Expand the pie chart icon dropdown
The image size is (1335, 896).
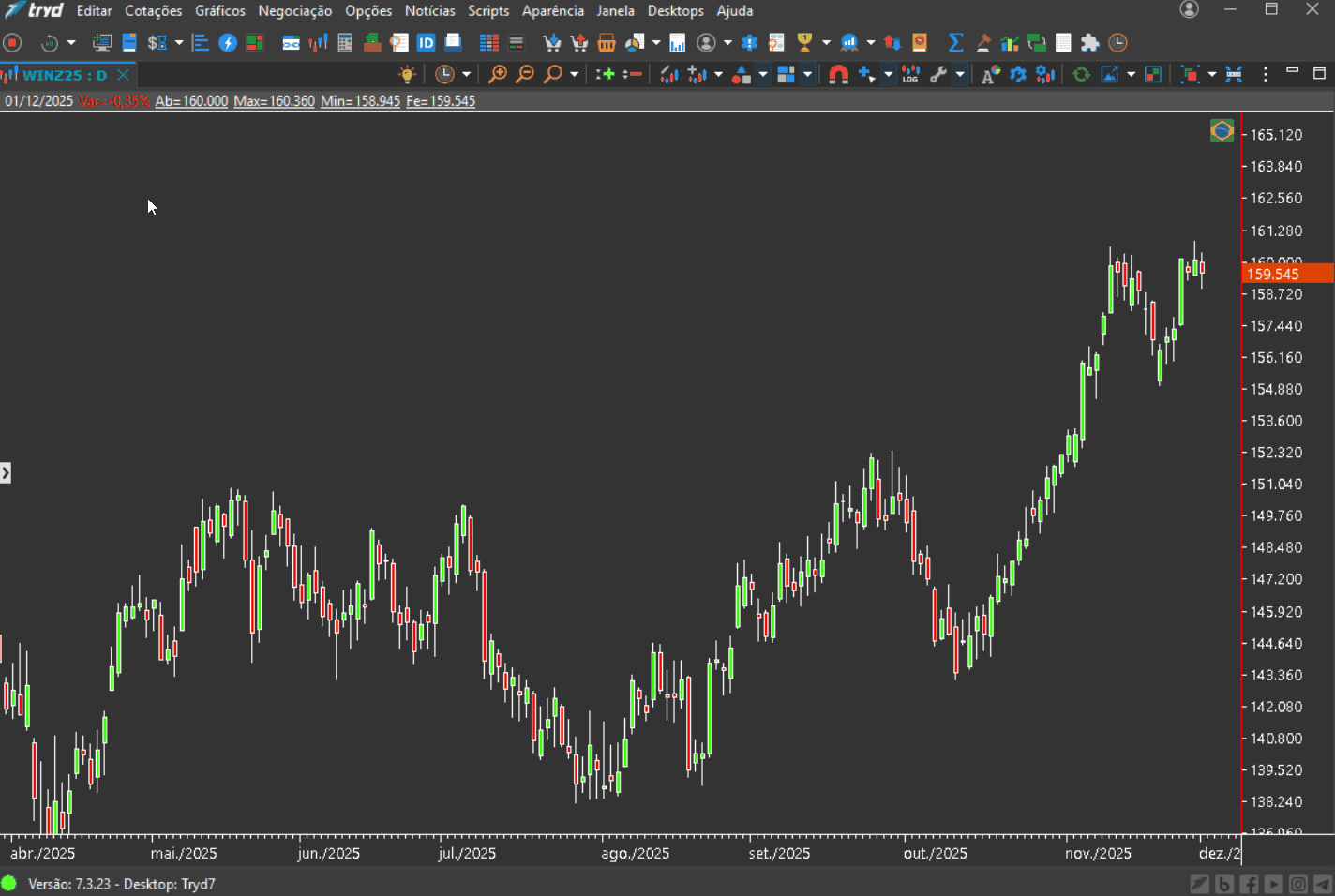(656, 43)
